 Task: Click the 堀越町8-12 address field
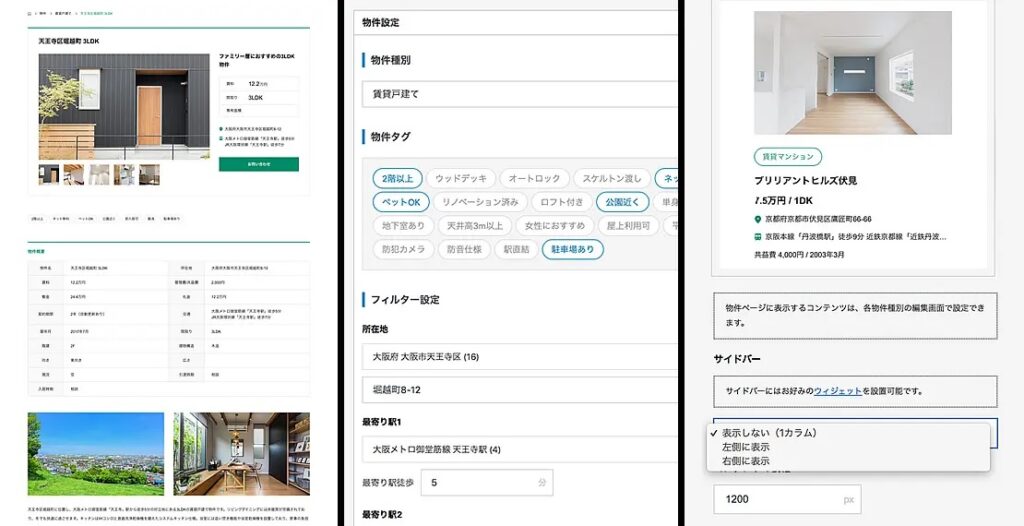coord(519,389)
